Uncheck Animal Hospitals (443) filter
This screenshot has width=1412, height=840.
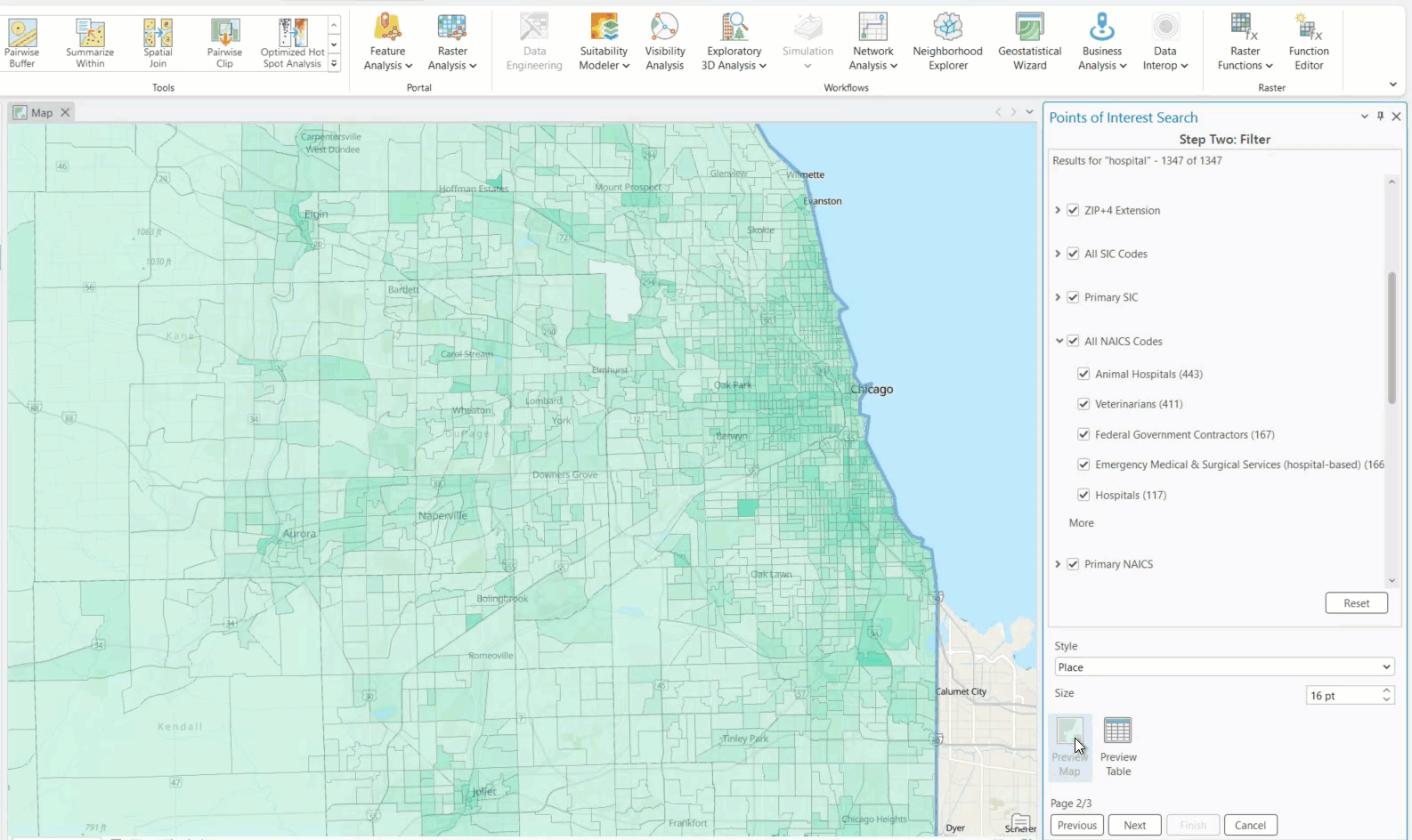point(1083,374)
